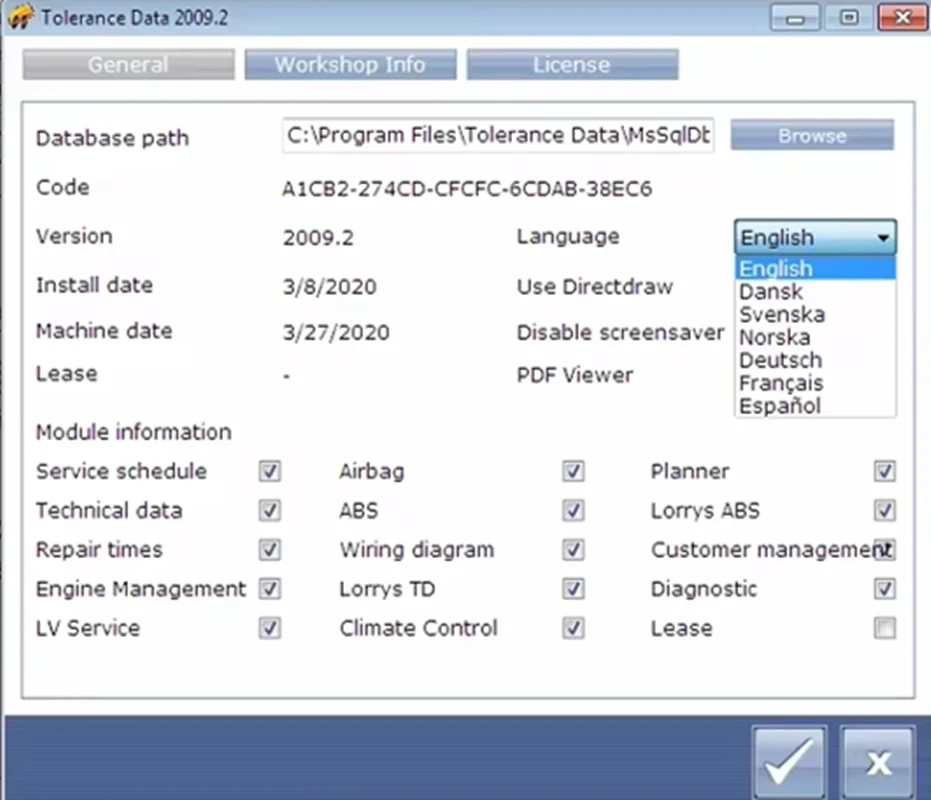Switch to the General tab
The width and height of the screenshot is (931, 800).
tap(128, 64)
